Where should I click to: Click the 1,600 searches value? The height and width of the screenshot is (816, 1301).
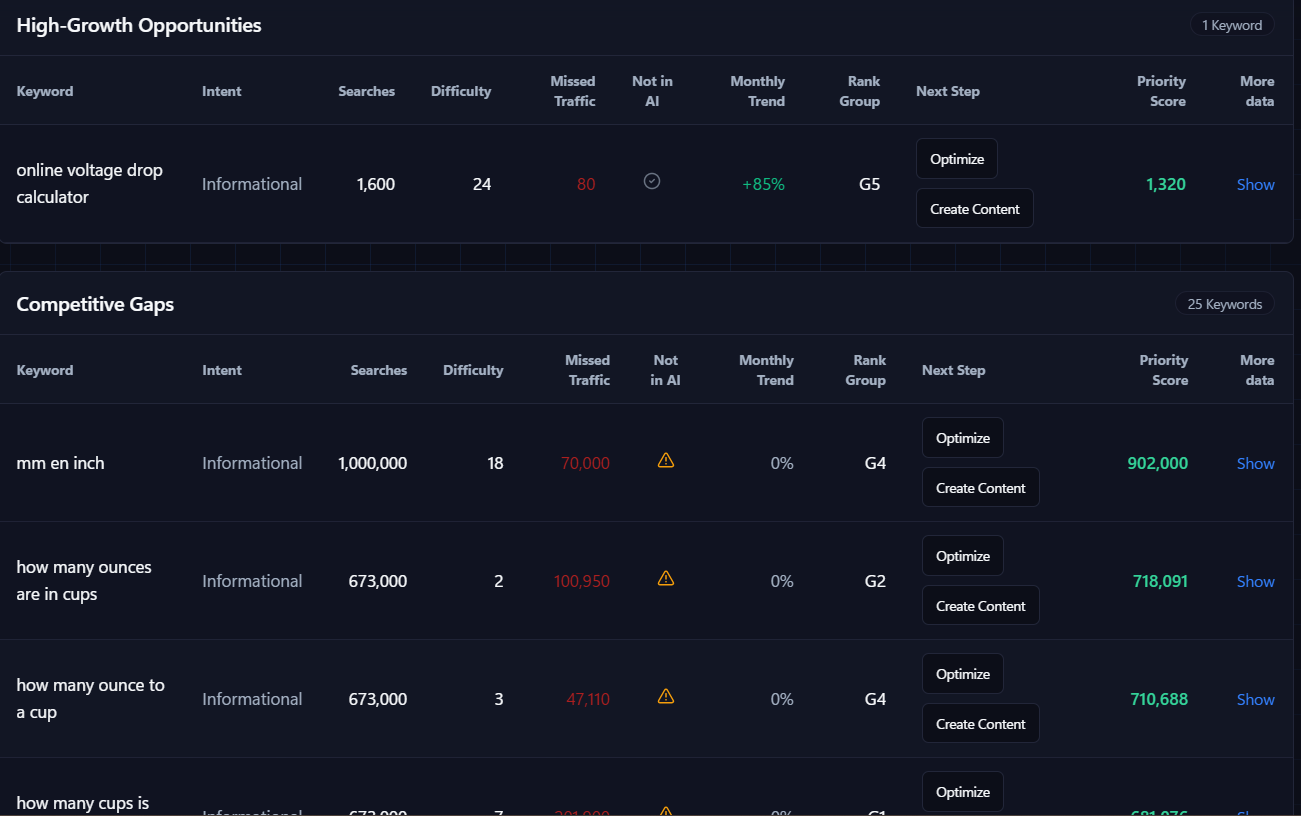point(376,184)
